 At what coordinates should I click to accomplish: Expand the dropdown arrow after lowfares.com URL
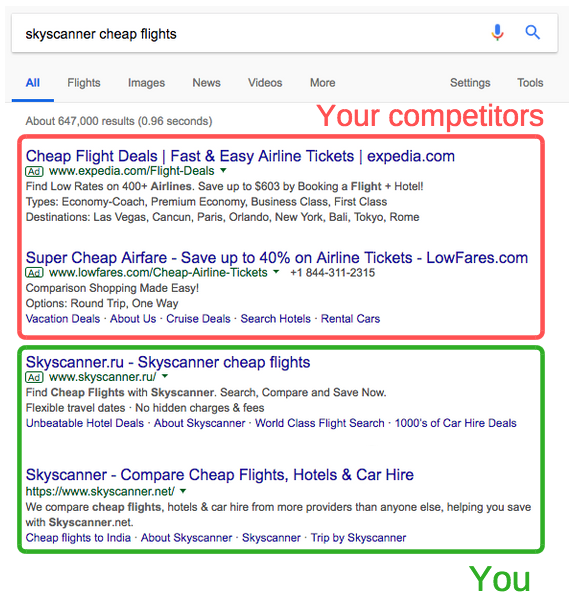pyautogui.click(x=276, y=272)
